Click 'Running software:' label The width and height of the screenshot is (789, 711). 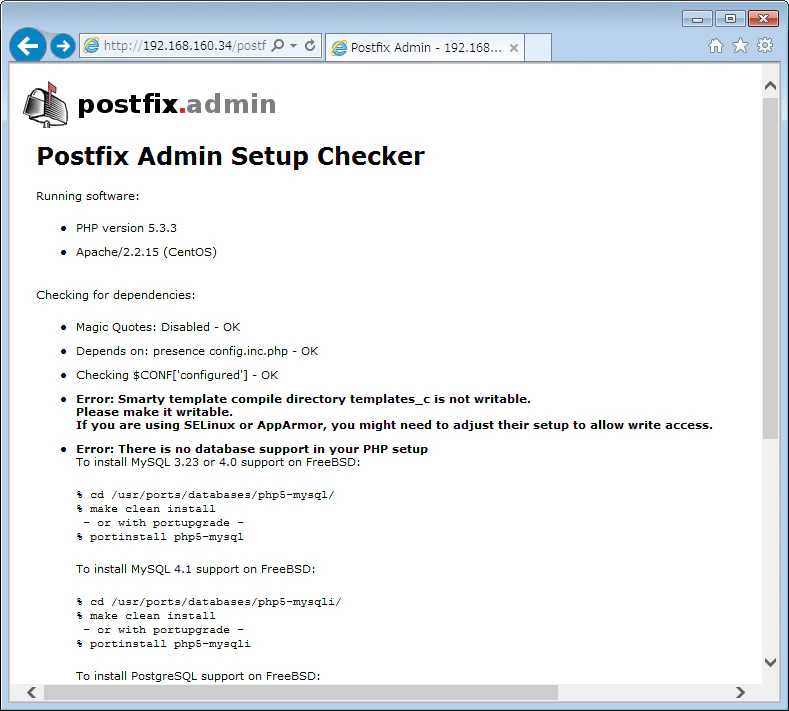[88, 196]
